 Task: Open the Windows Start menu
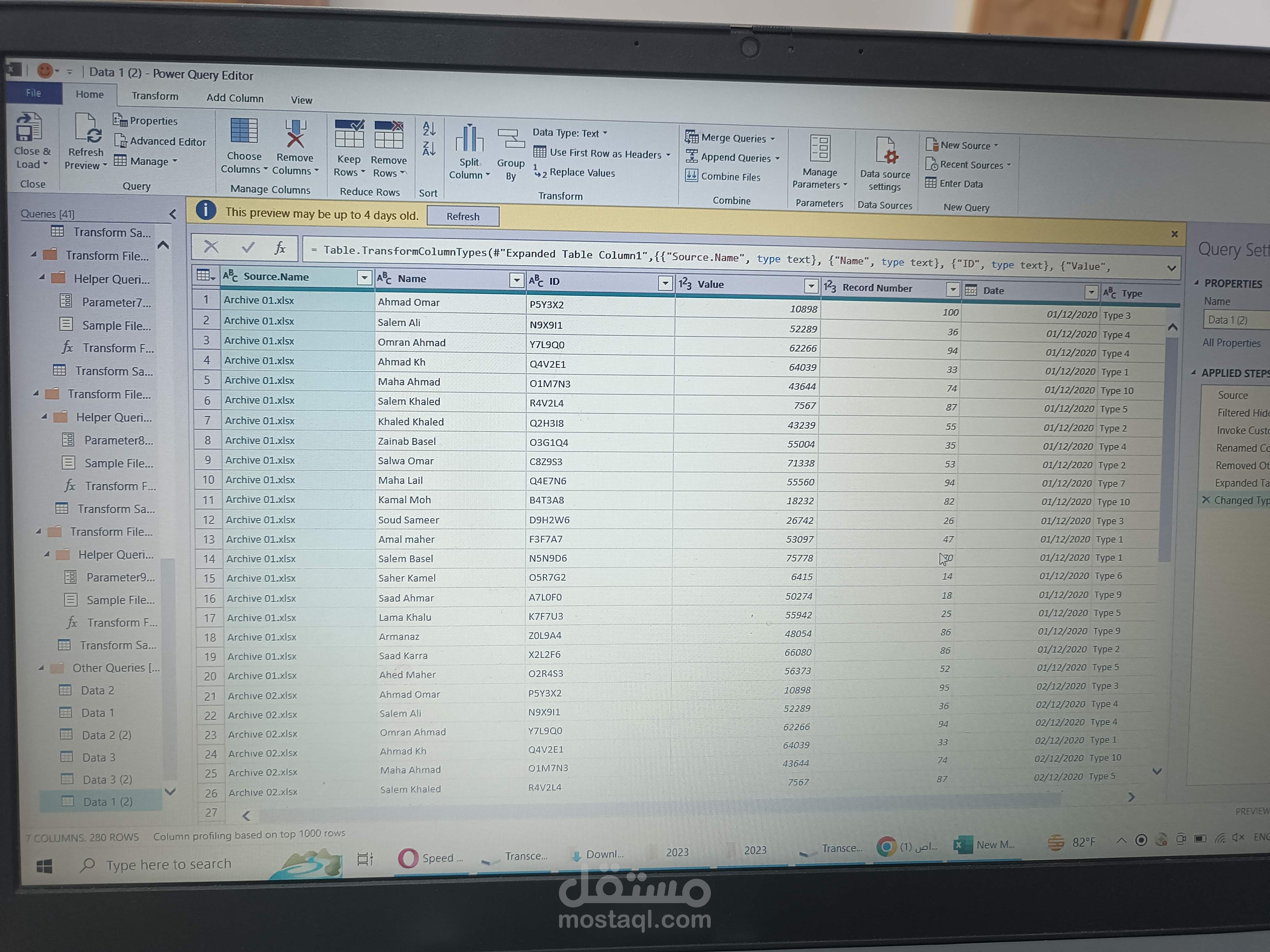pyautogui.click(x=45, y=866)
